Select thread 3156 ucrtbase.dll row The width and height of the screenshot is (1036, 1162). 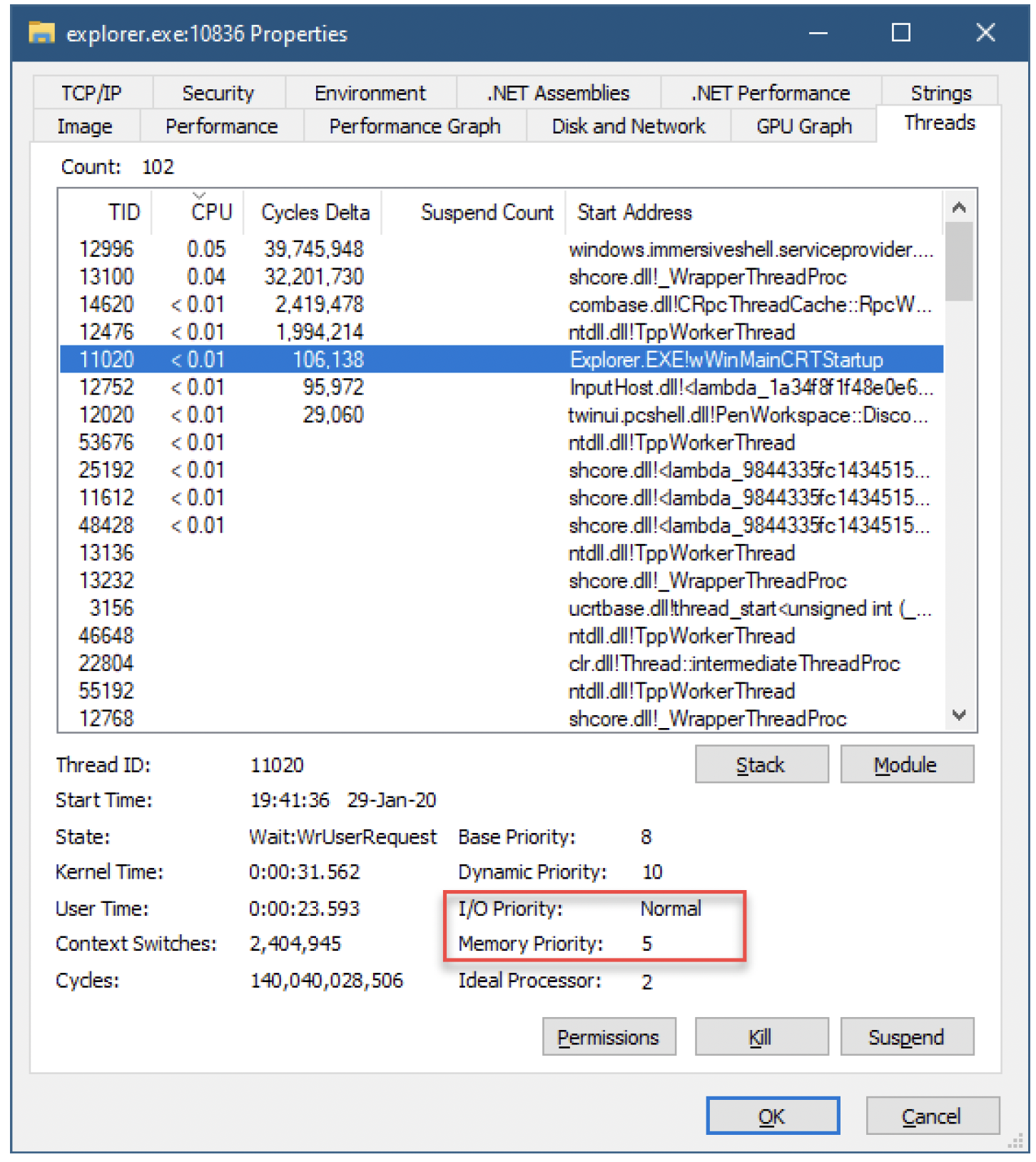(x=502, y=608)
